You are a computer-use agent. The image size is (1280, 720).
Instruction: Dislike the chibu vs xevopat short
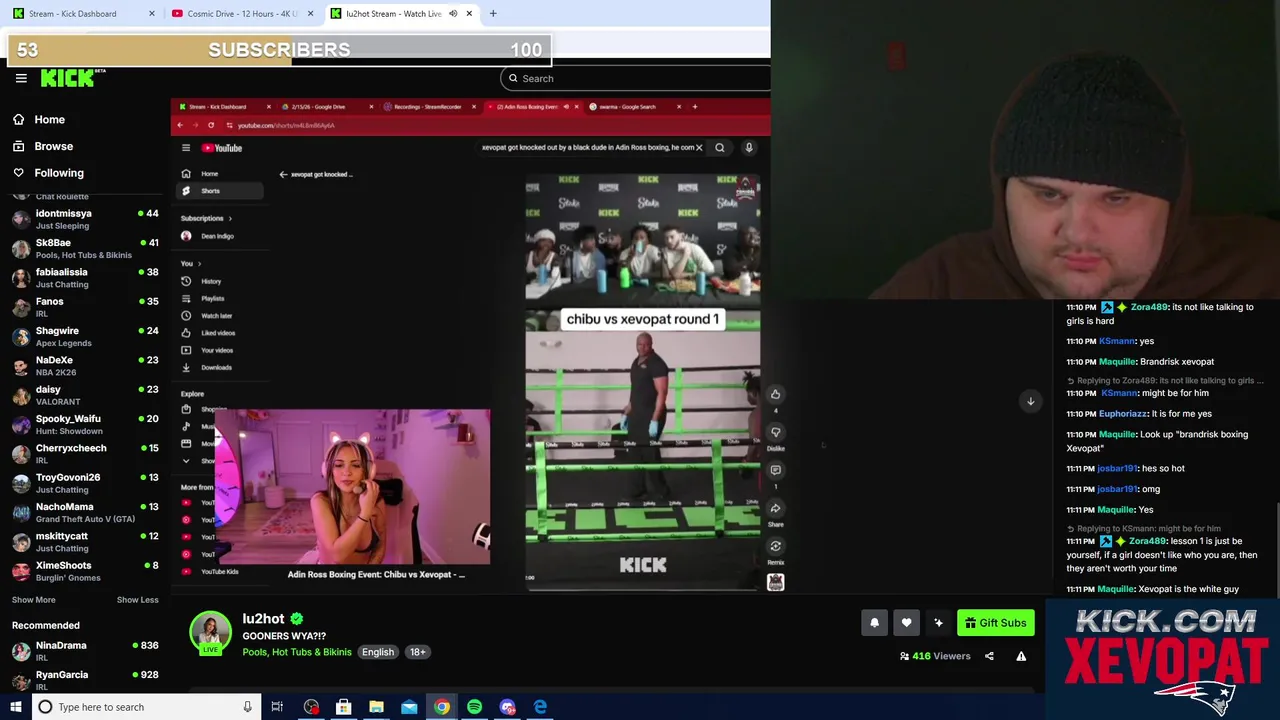[x=775, y=433]
